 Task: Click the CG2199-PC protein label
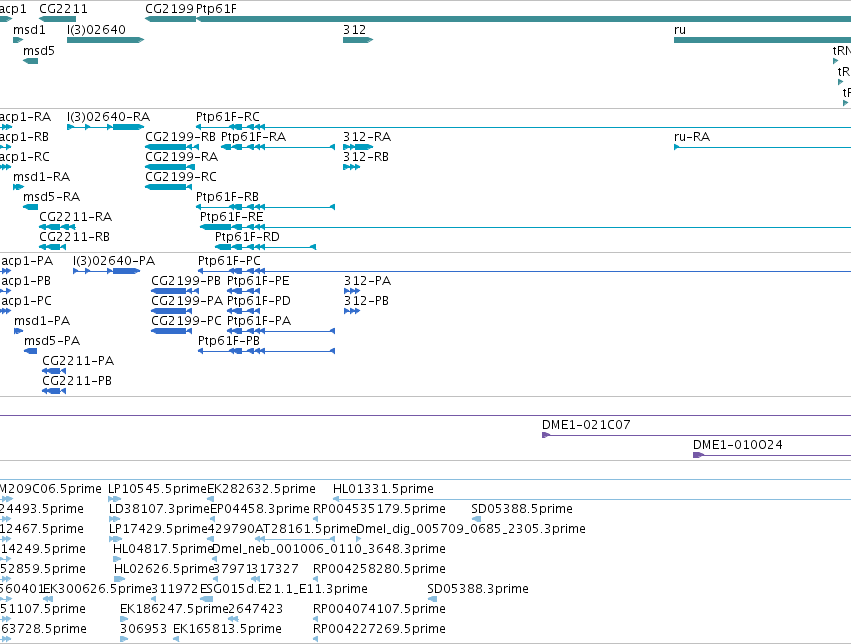click(187, 321)
